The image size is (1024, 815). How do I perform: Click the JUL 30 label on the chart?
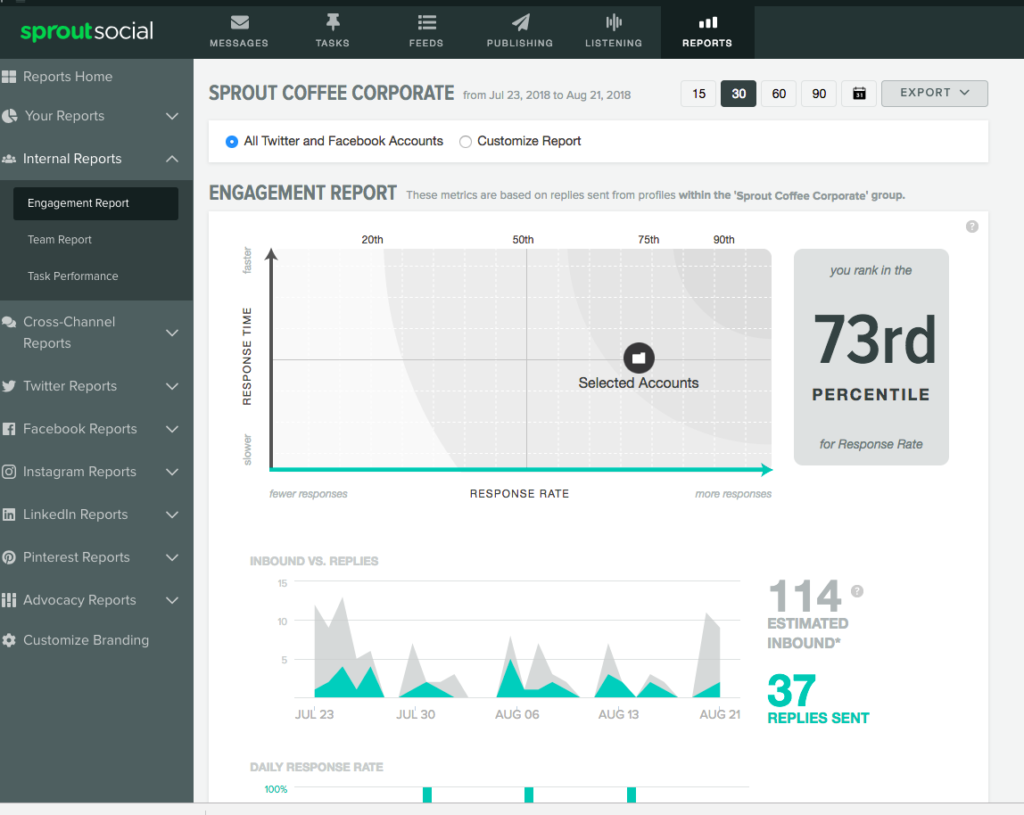tap(415, 714)
